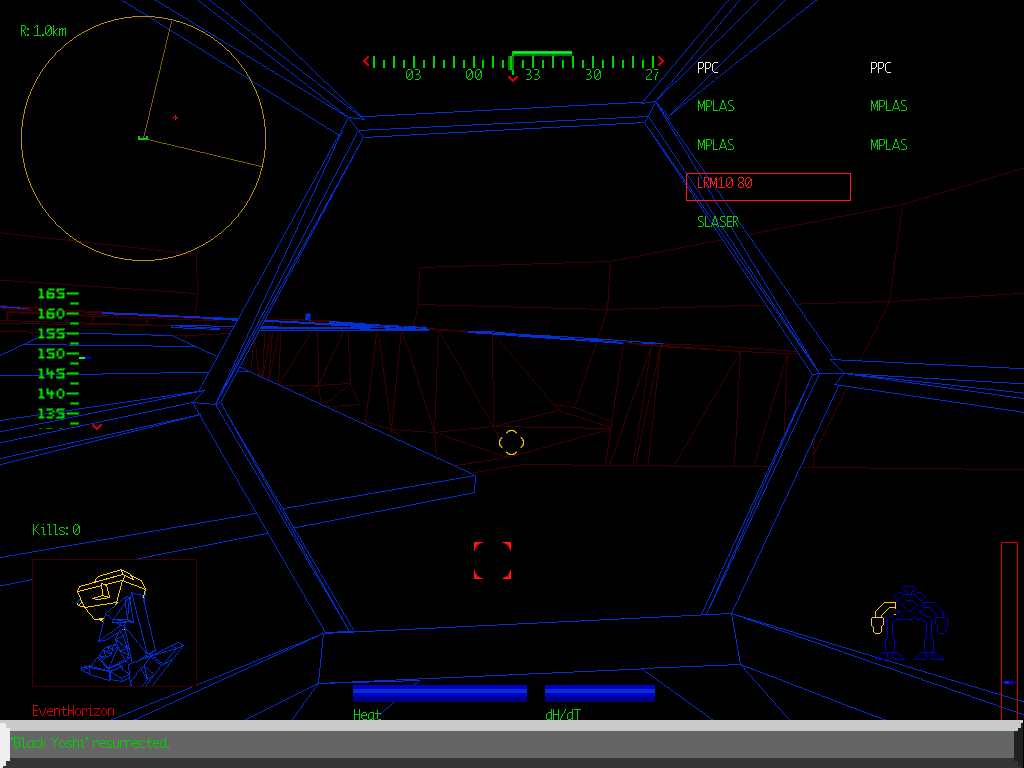Click the yellow circular aiming crosshair

pyautogui.click(x=510, y=442)
